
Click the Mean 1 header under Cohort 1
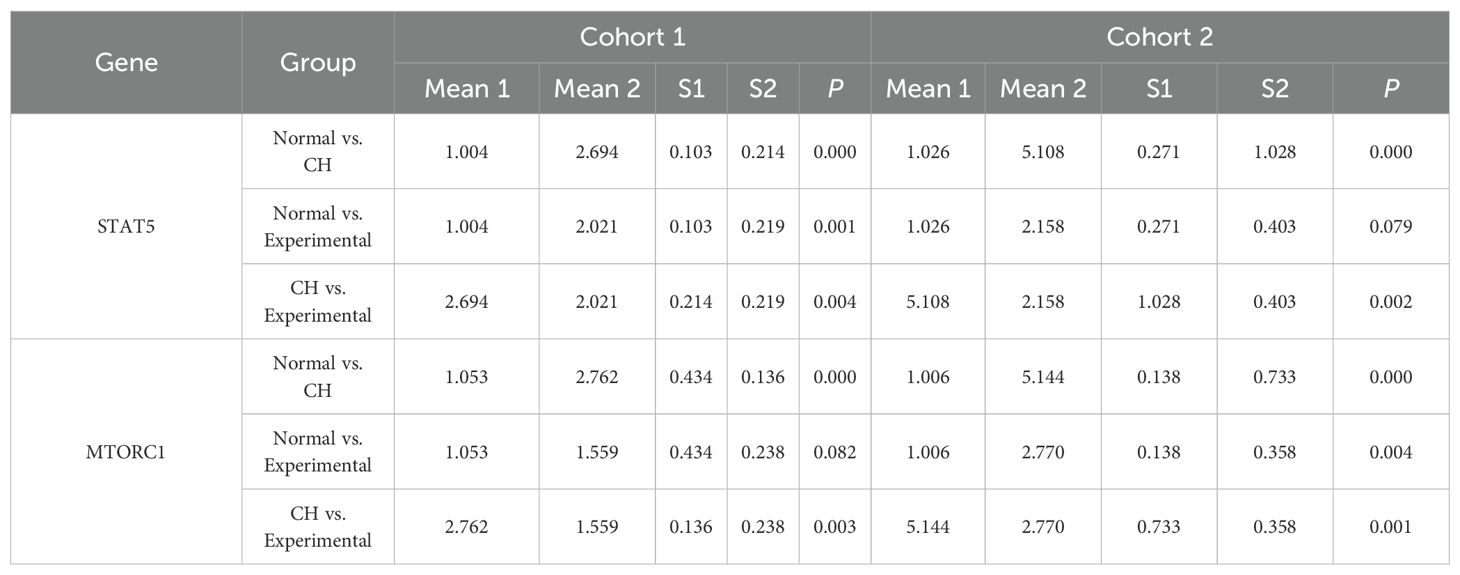pyautogui.click(x=467, y=88)
